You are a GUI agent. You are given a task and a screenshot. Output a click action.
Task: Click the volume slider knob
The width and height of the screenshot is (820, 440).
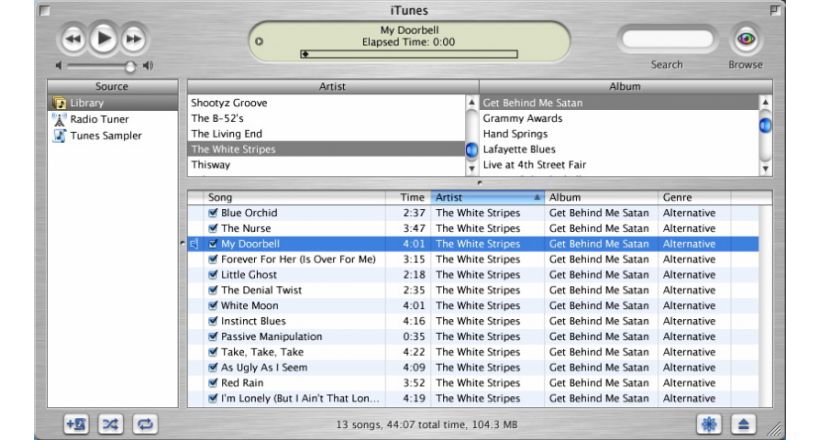pyautogui.click(x=130, y=66)
